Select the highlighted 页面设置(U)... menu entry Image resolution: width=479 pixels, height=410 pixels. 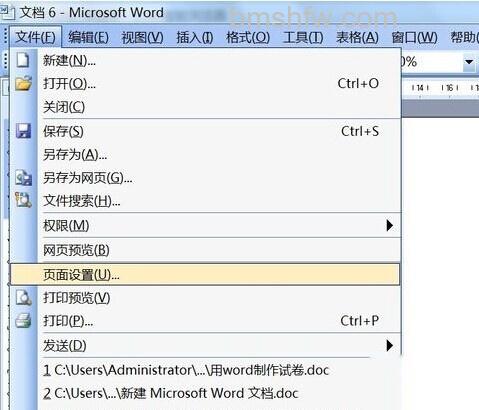point(205,275)
